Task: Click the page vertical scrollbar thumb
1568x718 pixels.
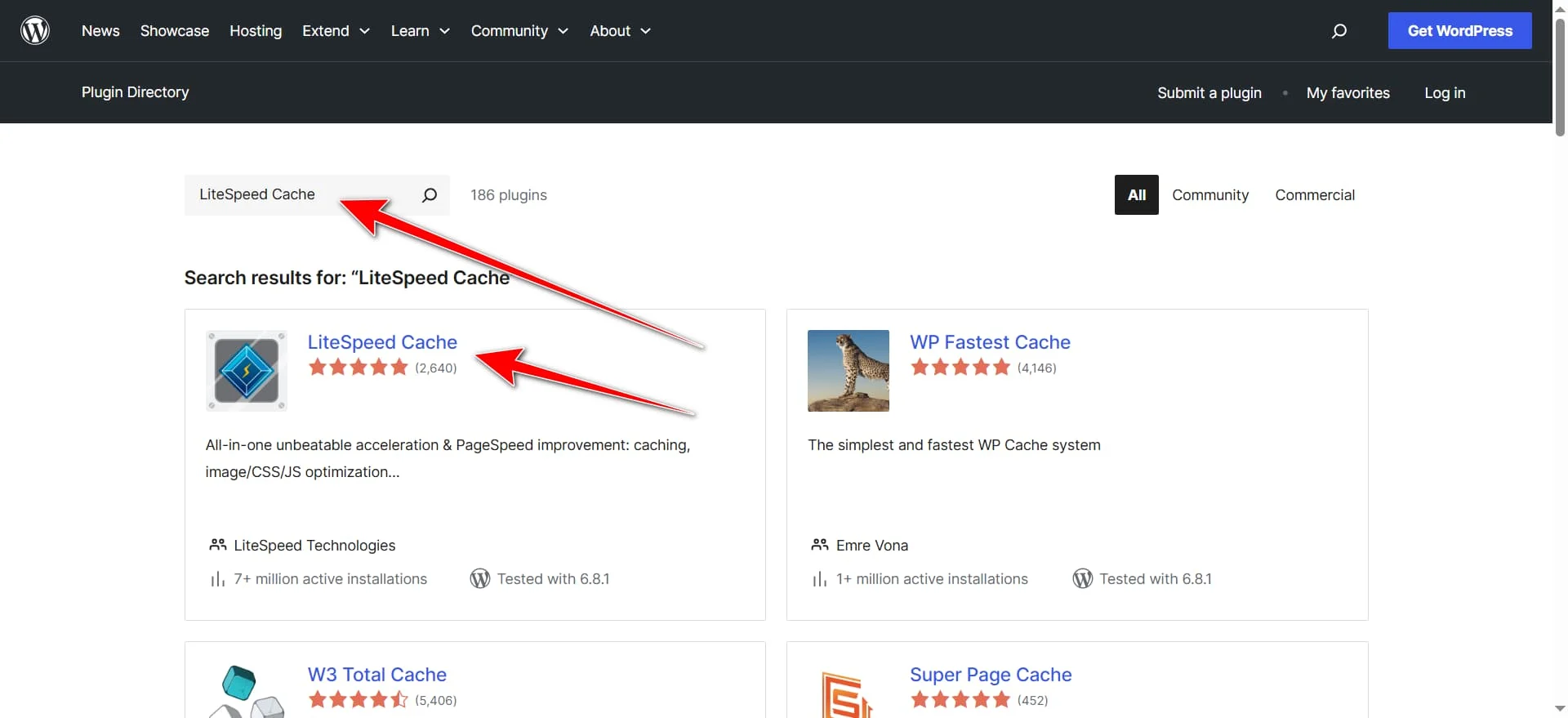Action: tap(1560, 78)
